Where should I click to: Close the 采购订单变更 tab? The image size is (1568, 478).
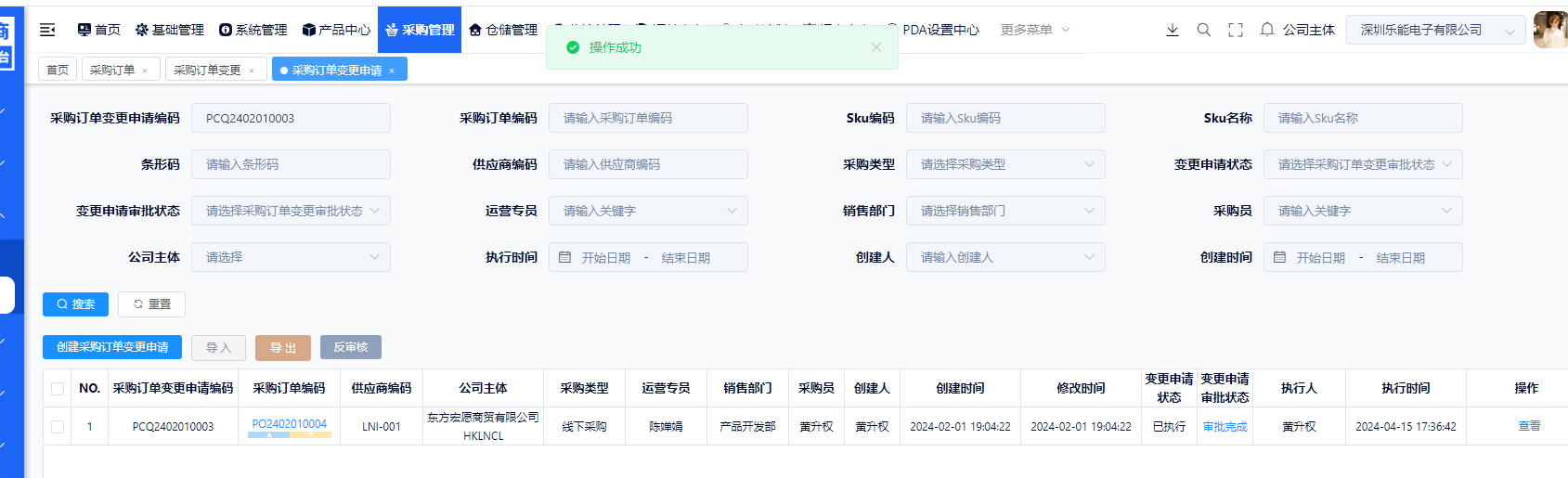point(252,71)
